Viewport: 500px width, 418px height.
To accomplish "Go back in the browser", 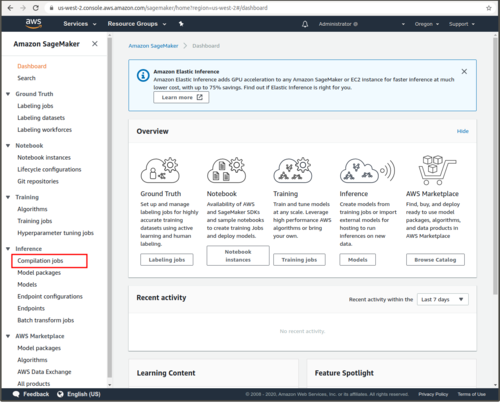I will [x=10, y=8].
